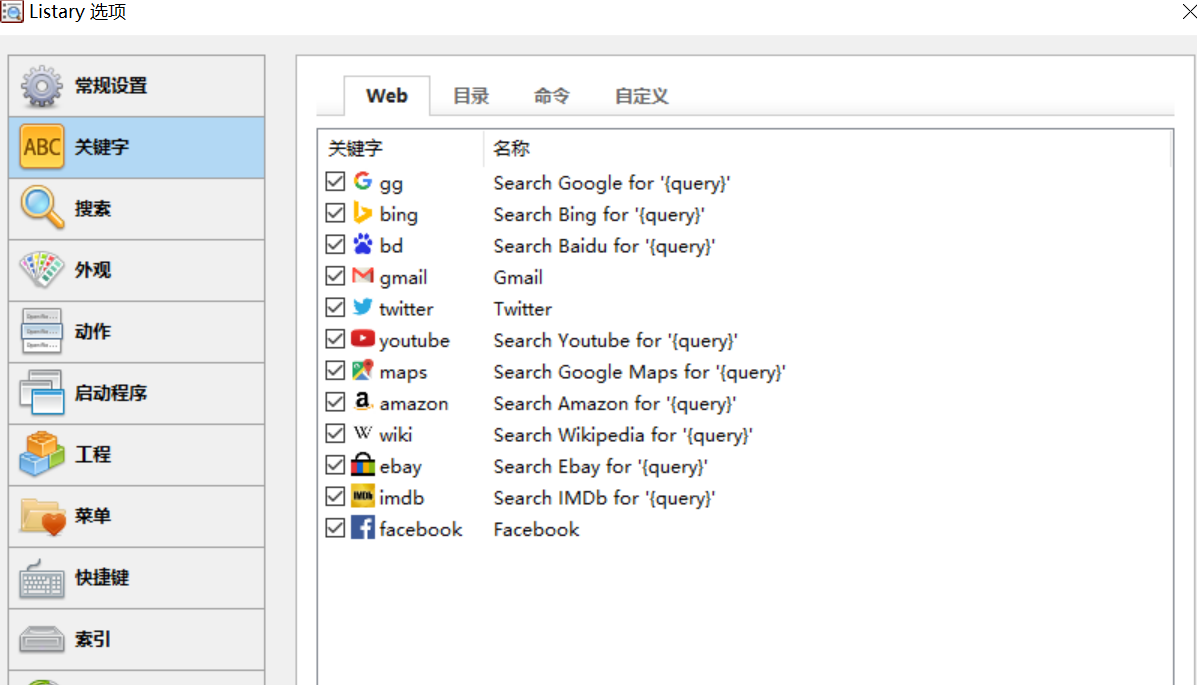Open the 工程 blocks icon
The image size is (1197, 685).
tap(41, 454)
